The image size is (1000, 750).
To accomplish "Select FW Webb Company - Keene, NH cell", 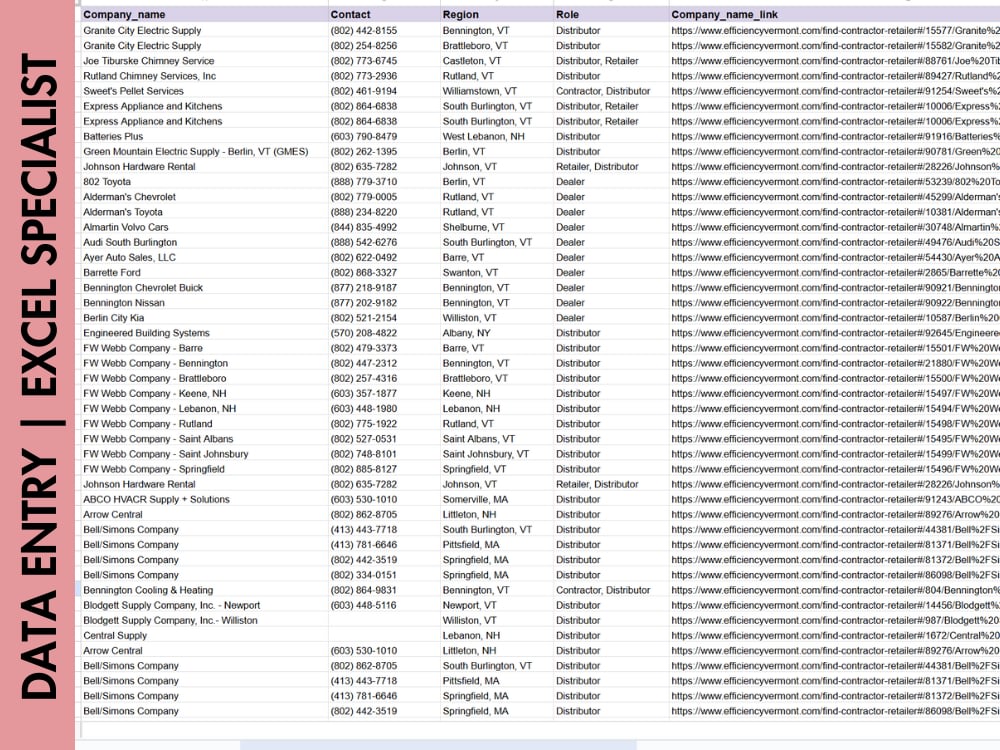I will pos(205,393).
